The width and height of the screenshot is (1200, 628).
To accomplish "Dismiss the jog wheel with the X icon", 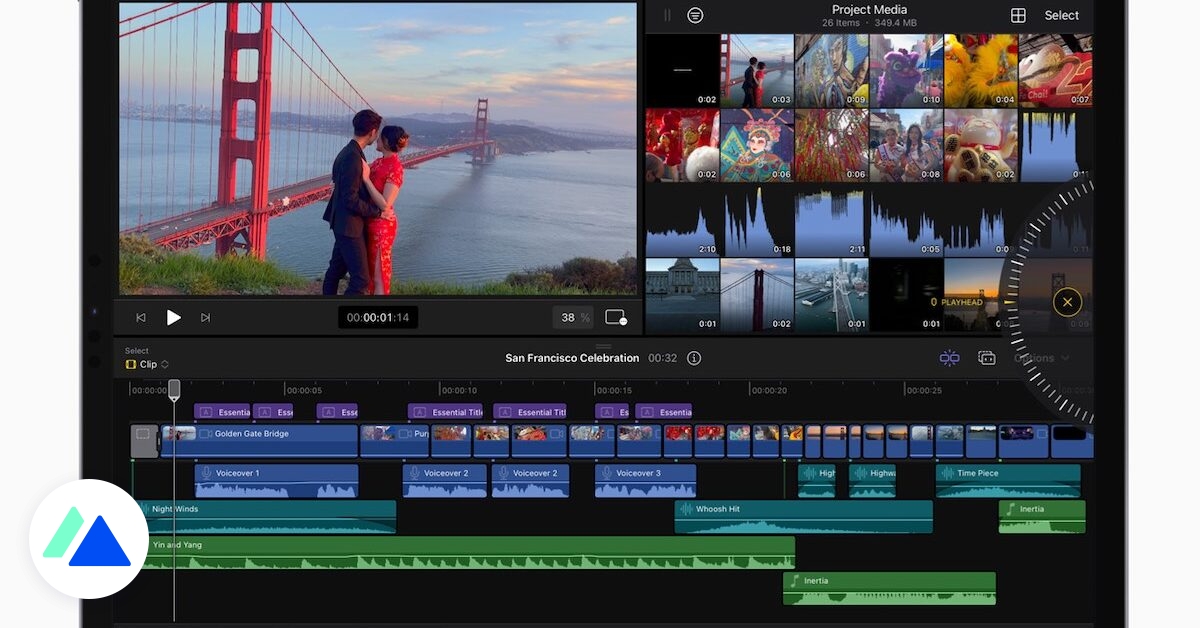I will [1067, 301].
